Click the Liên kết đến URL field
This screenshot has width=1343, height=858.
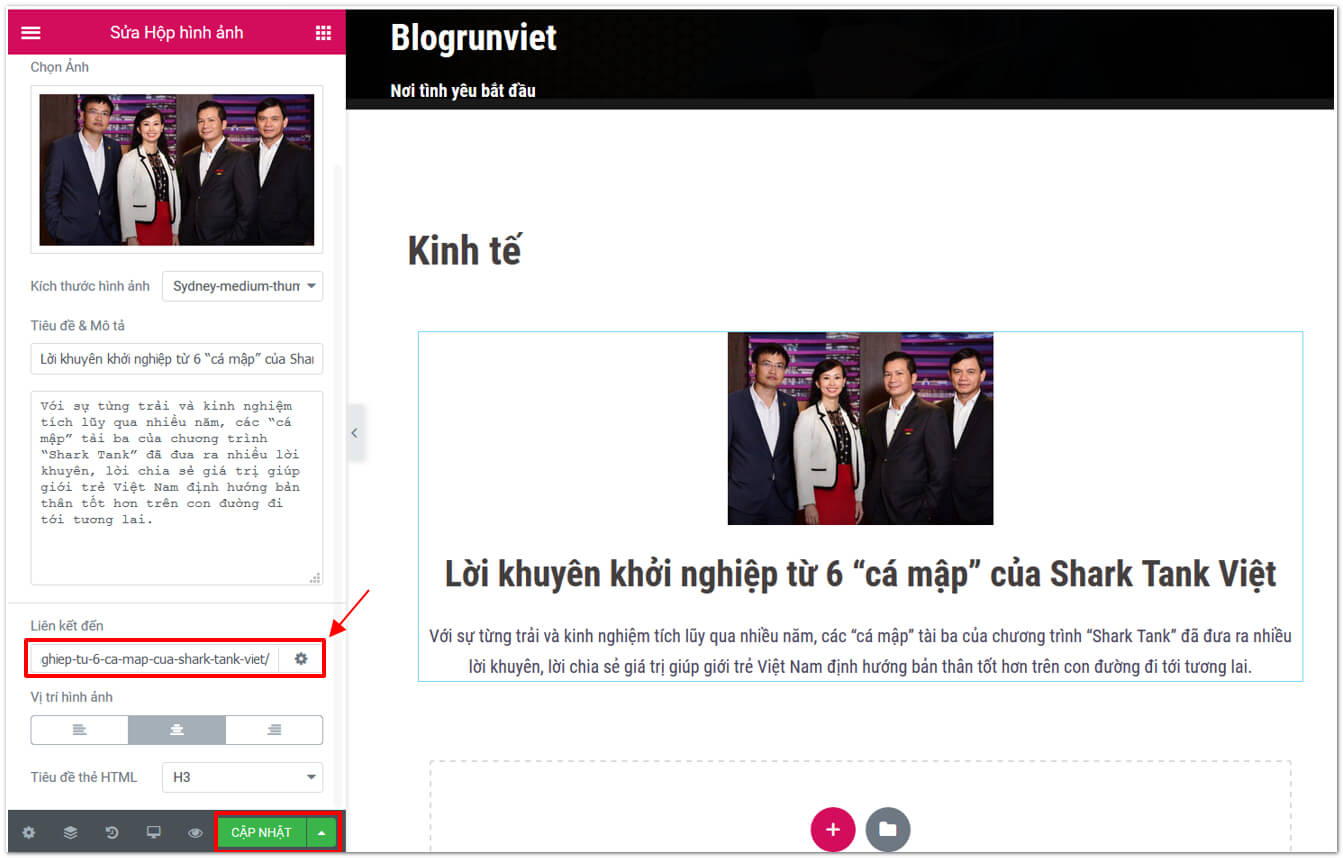[x=155, y=660]
